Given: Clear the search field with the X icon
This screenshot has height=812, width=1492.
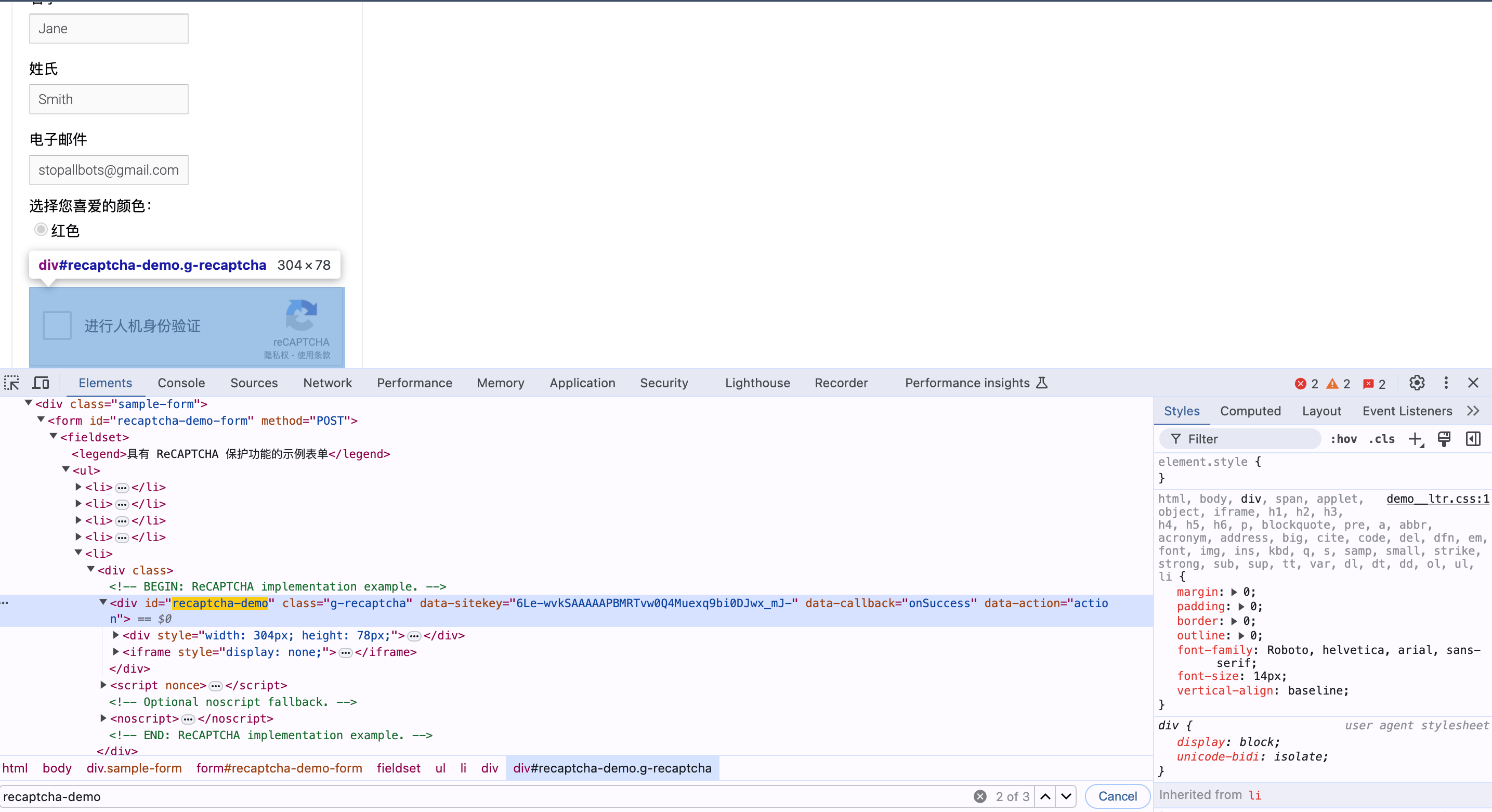Looking at the screenshot, I should pyautogui.click(x=980, y=796).
